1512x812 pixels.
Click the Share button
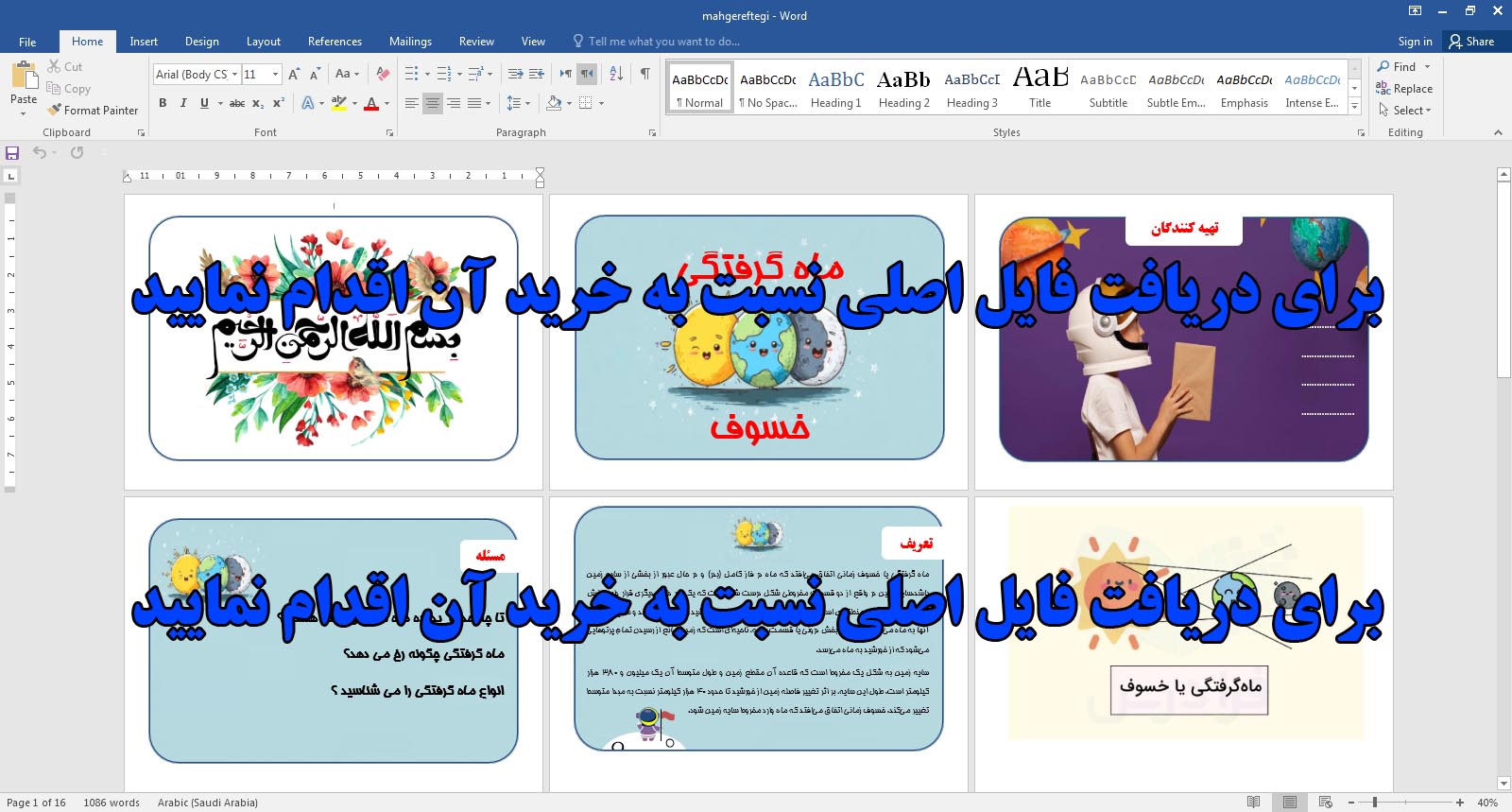point(1472,42)
